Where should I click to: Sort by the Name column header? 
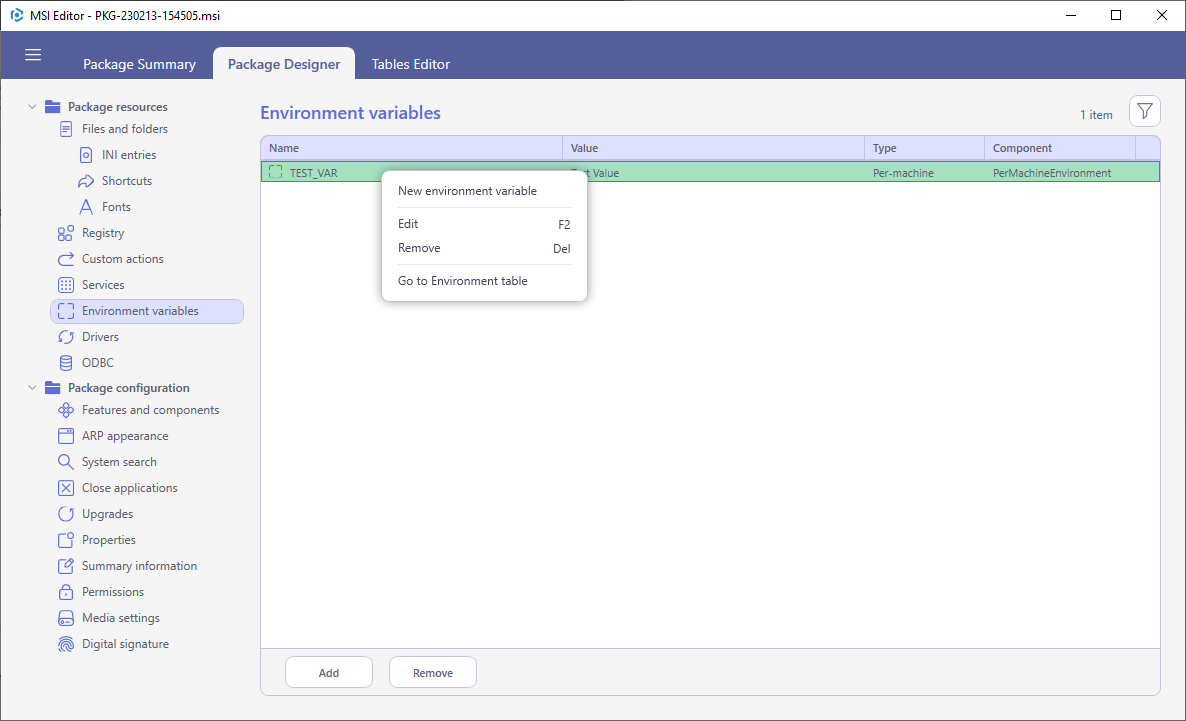pyautogui.click(x=411, y=148)
